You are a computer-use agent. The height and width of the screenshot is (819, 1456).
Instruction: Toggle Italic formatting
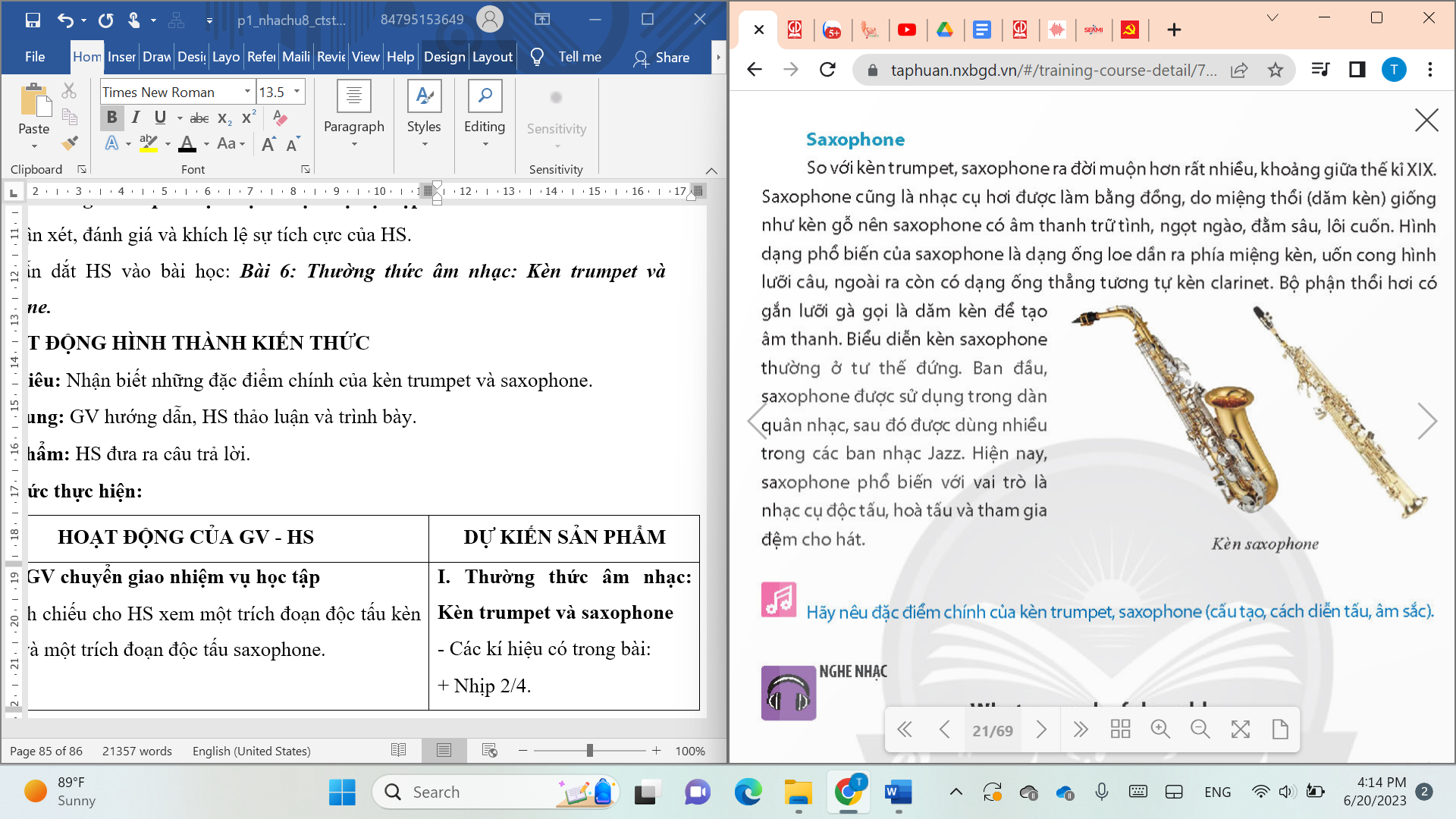point(136,118)
